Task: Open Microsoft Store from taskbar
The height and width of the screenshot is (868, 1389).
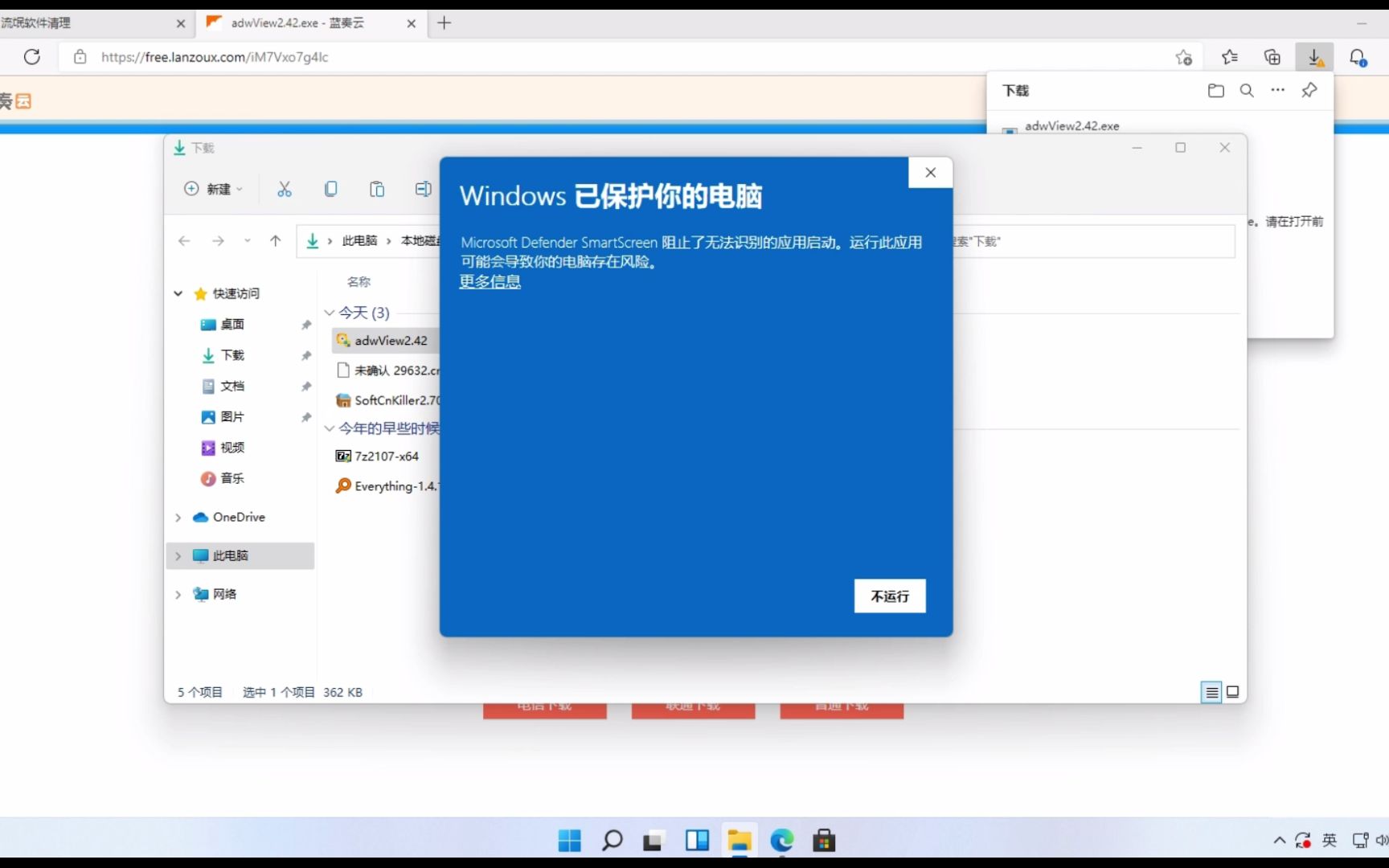Action: pos(824,841)
